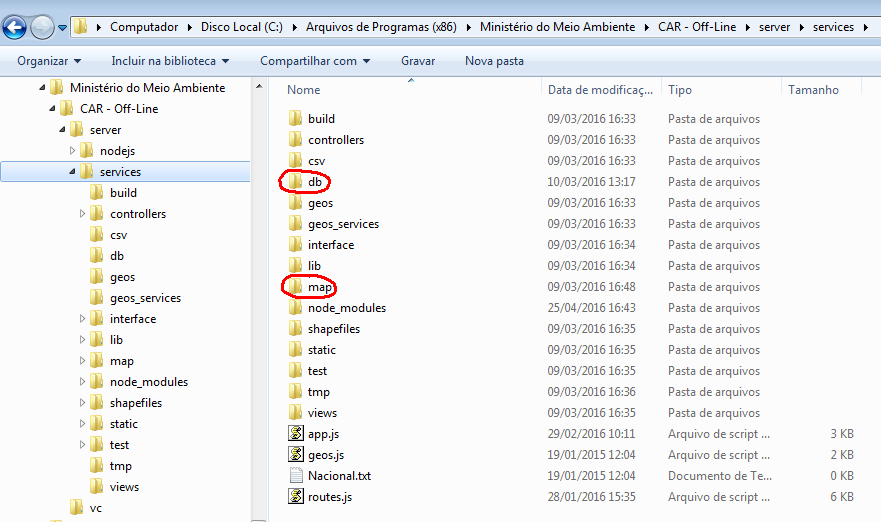Click test folder icon in file list

(x=295, y=370)
